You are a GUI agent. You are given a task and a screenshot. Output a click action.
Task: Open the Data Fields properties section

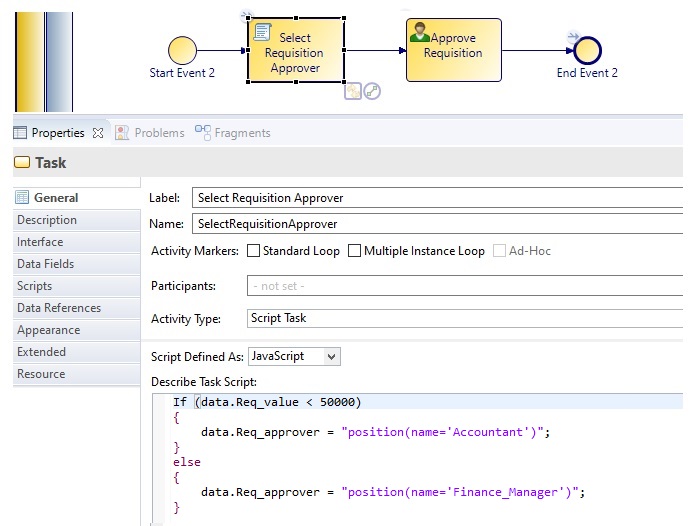45,264
